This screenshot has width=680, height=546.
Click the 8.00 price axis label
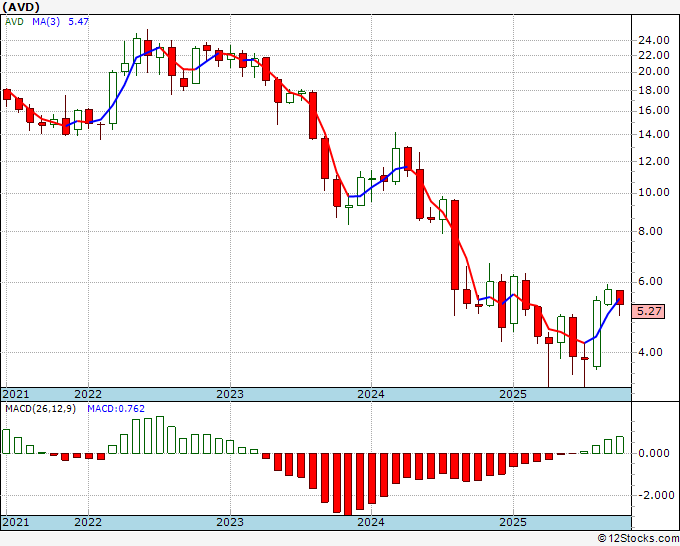tap(651, 232)
